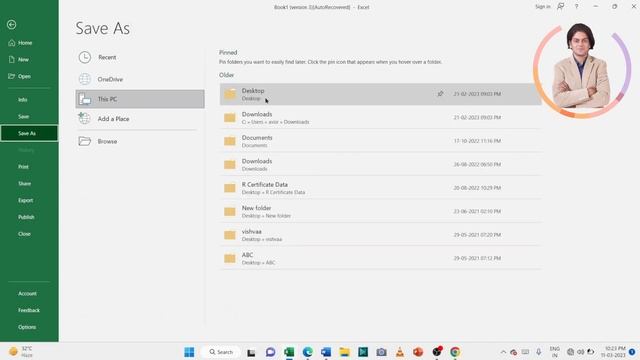Screen dimensions: 640x360
Task: Click the notification badge in the tray
Action: click(x=632, y=352)
